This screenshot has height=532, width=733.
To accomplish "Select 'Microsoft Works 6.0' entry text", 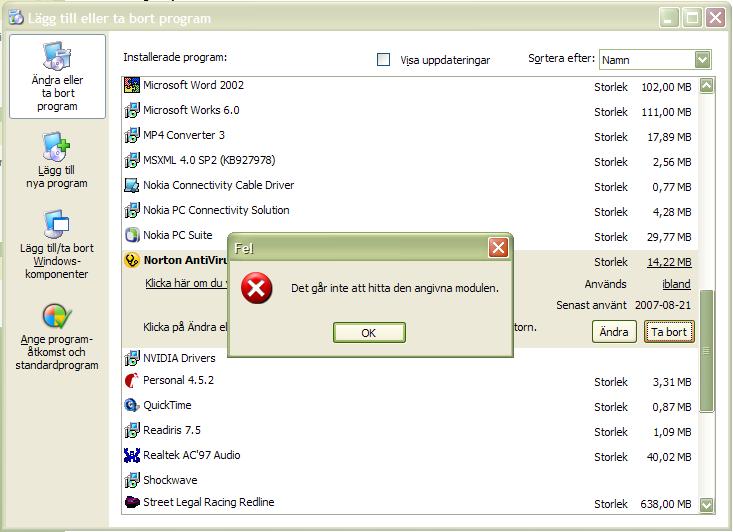I will click(191, 110).
